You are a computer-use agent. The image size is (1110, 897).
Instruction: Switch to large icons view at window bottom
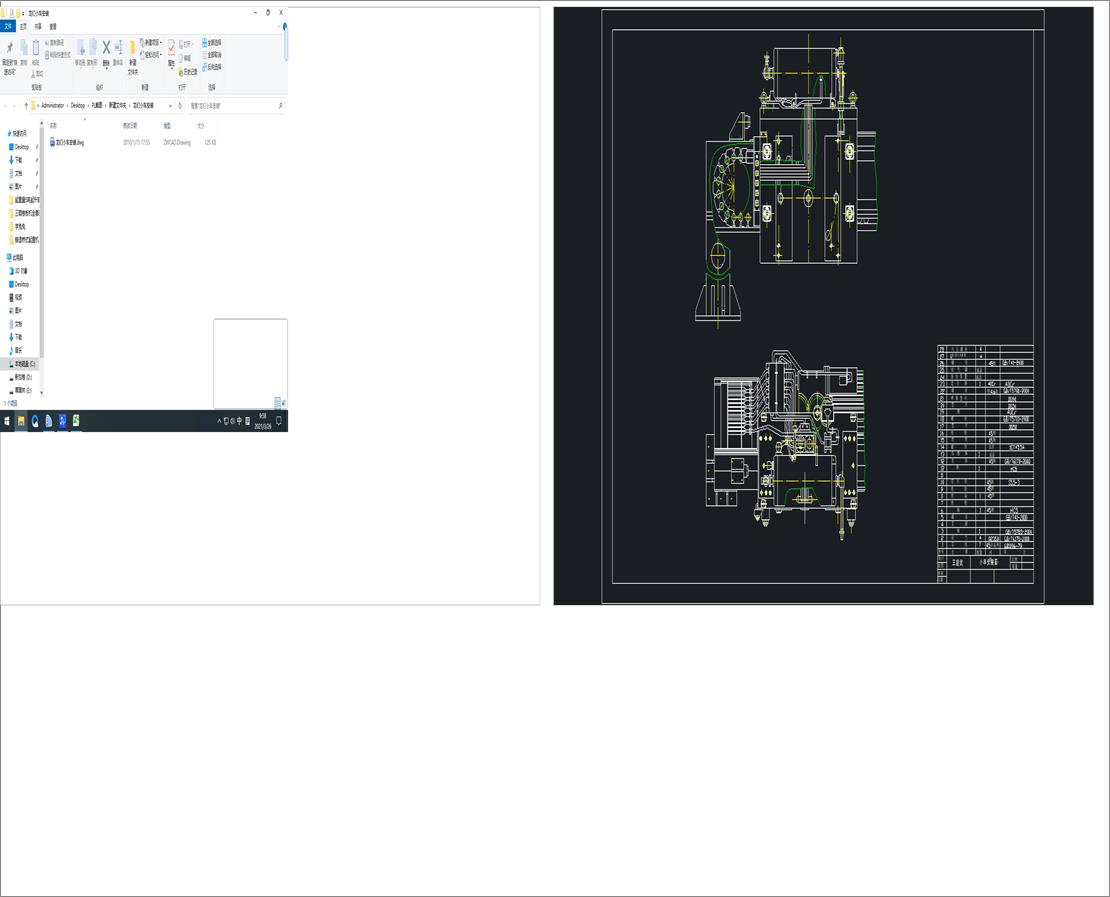pyautogui.click(x=284, y=403)
